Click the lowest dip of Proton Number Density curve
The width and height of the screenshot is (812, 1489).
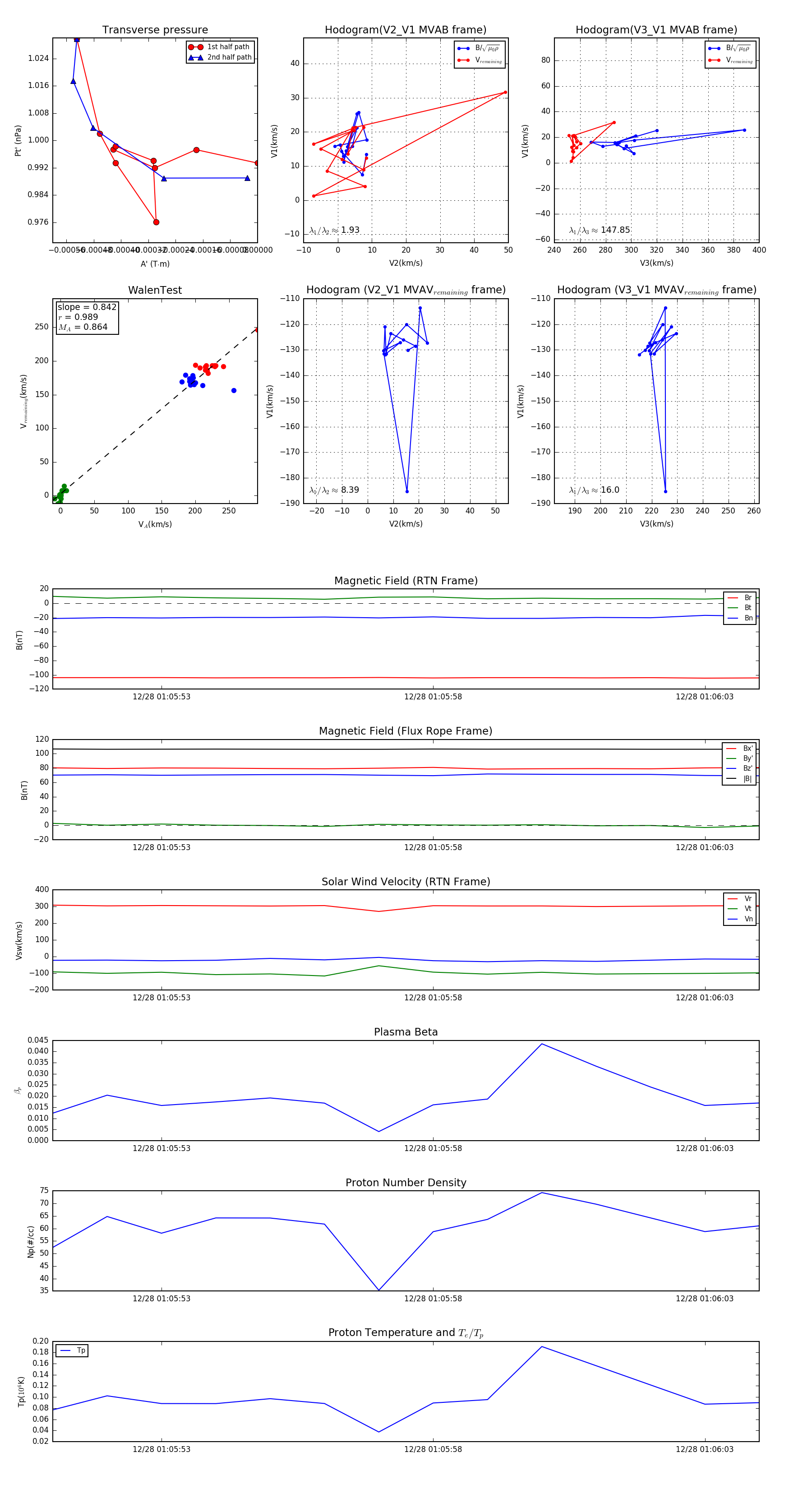pos(378,1290)
